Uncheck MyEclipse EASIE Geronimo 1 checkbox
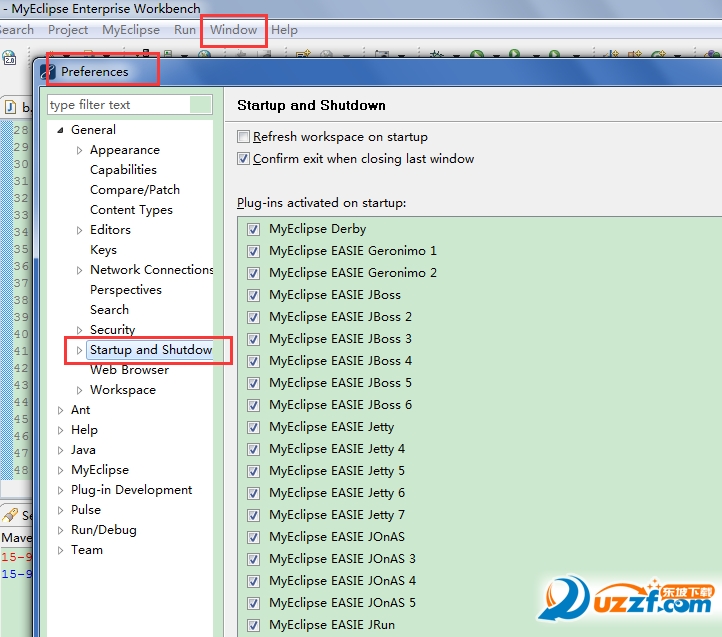This screenshot has width=722, height=637. [x=253, y=251]
